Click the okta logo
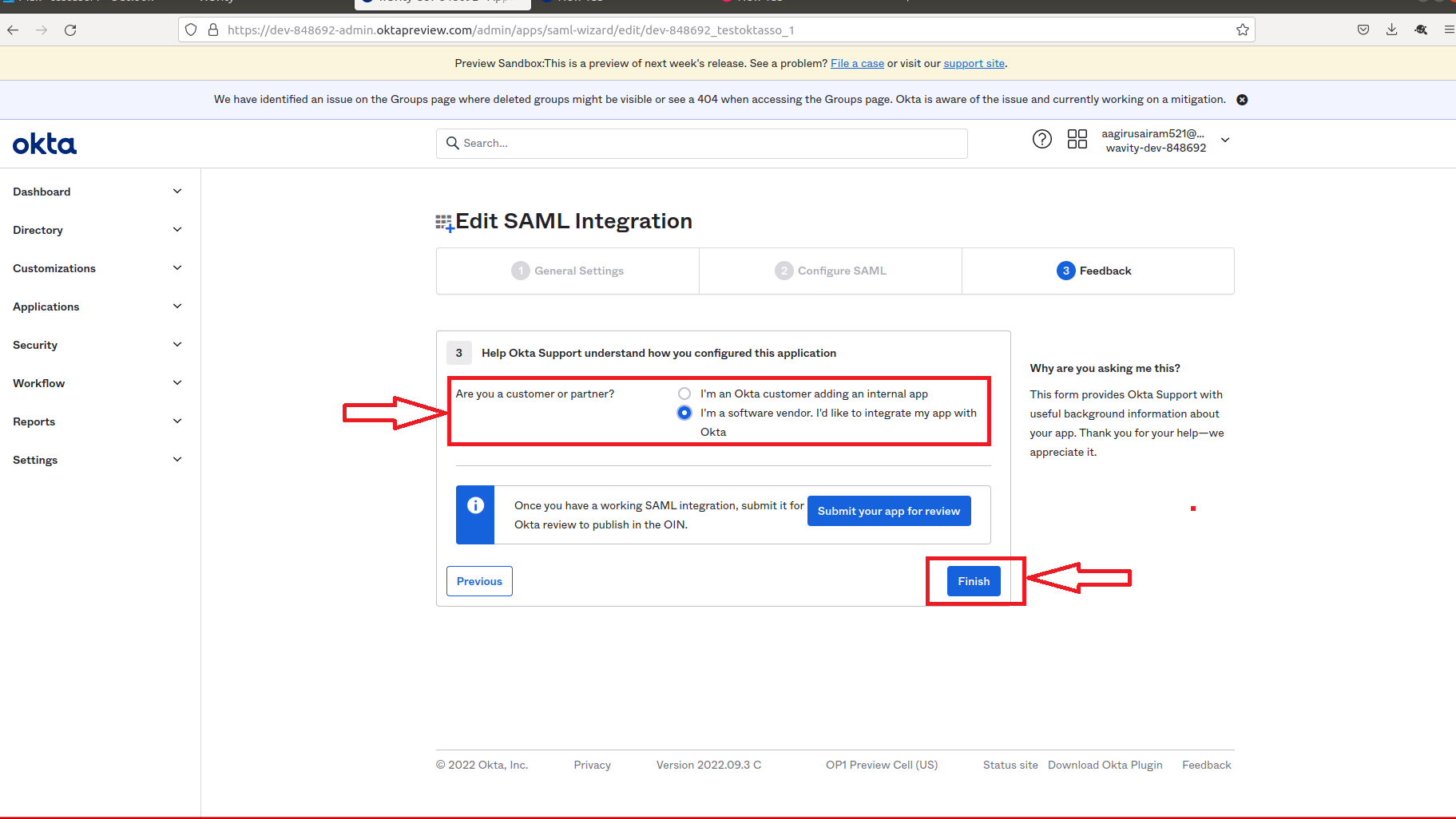1456x819 pixels. [45, 144]
